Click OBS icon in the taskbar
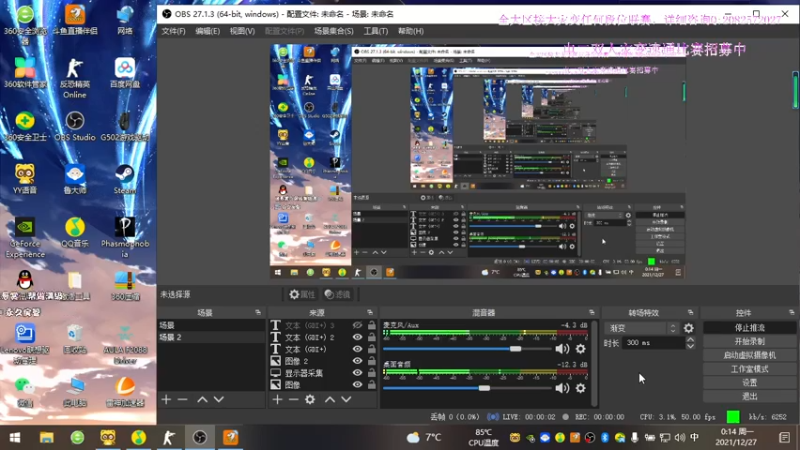800x450 pixels. (200, 437)
